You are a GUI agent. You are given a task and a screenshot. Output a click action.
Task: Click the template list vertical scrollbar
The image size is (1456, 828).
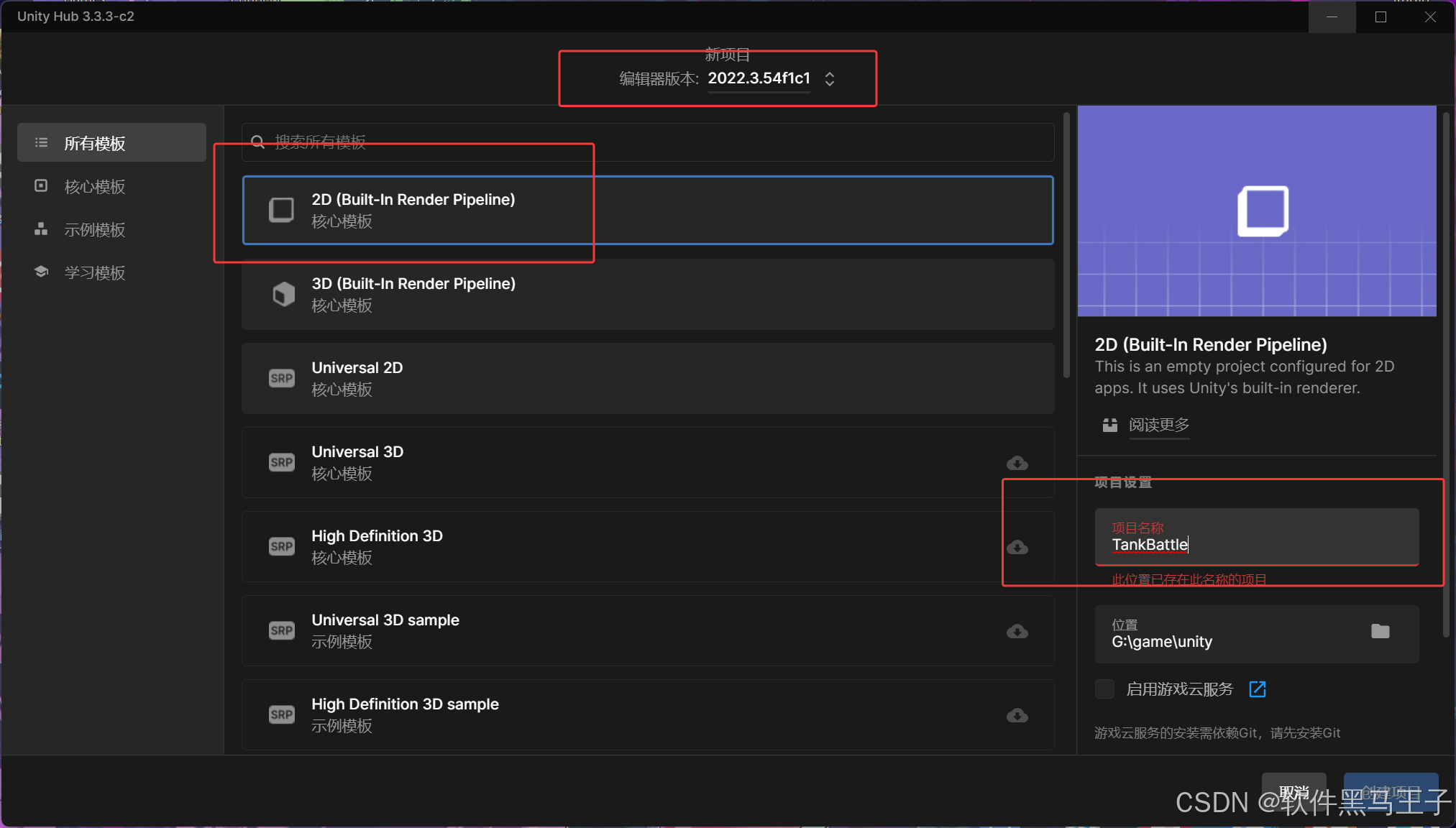[x=1066, y=244]
